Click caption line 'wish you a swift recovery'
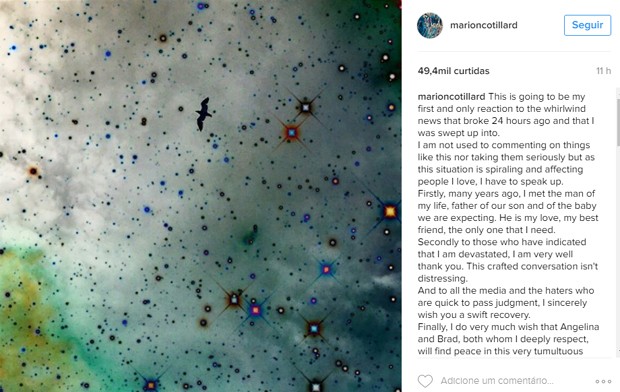Viewport: 620px width, 392px height. click(x=473, y=315)
